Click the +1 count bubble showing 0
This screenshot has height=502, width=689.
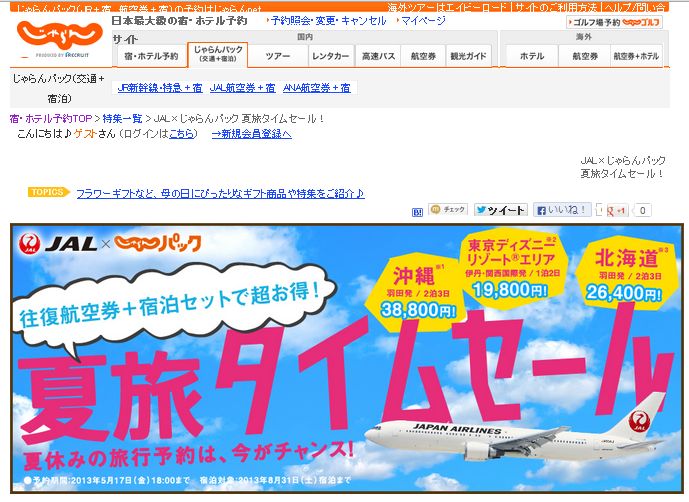pyautogui.click(x=642, y=211)
